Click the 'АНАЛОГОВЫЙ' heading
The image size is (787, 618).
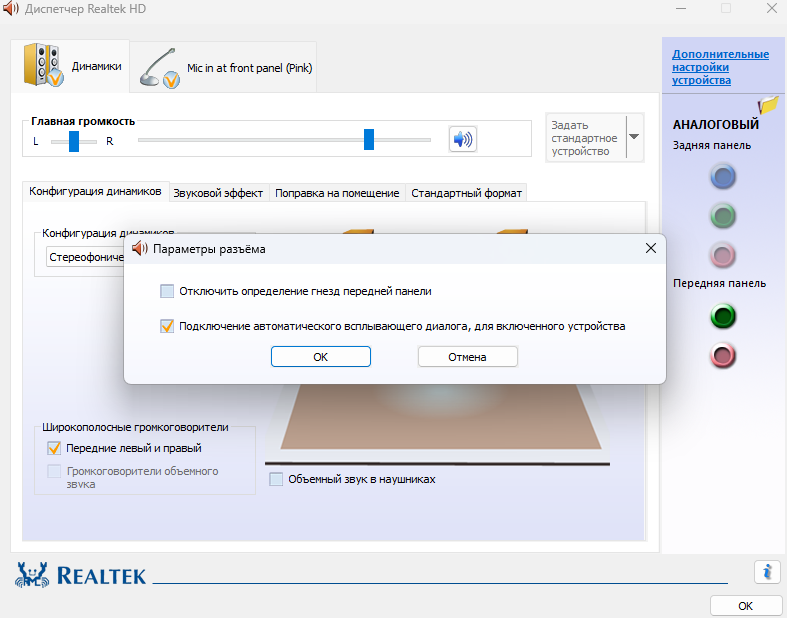[x=716, y=125]
